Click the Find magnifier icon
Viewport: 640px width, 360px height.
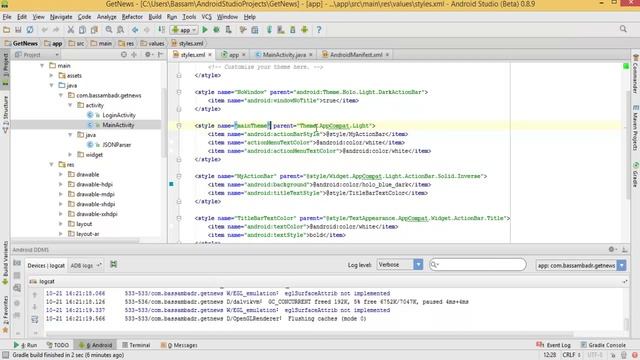[109, 30]
